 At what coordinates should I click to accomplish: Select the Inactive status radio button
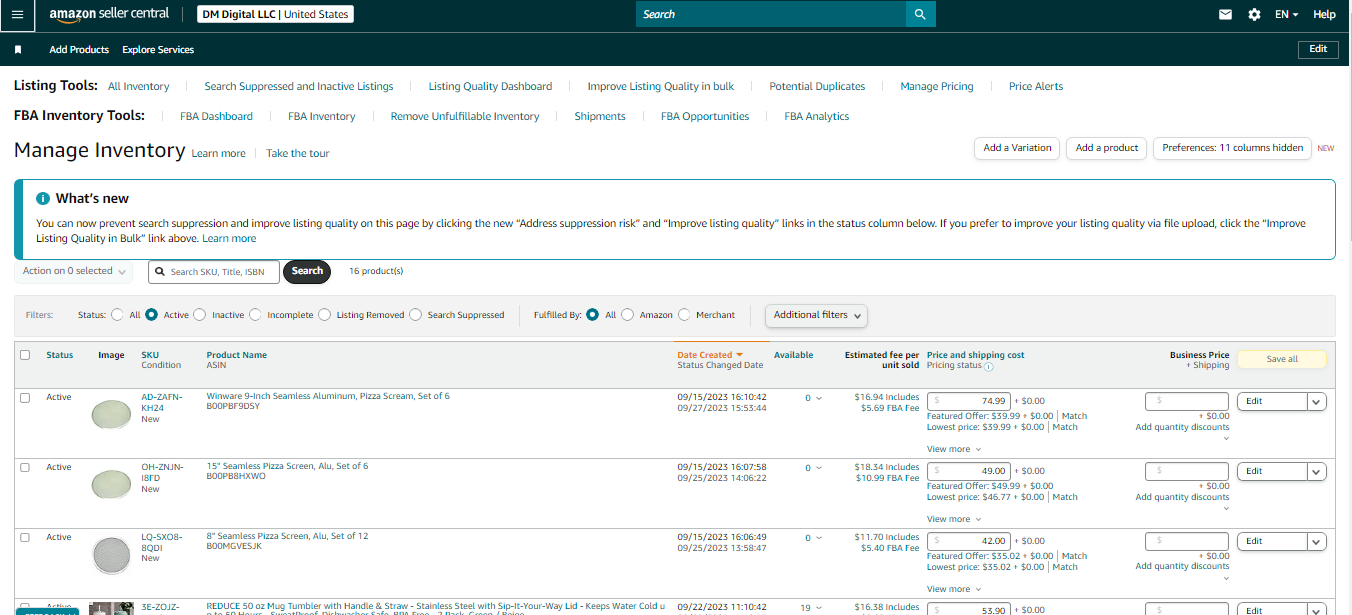(200, 315)
